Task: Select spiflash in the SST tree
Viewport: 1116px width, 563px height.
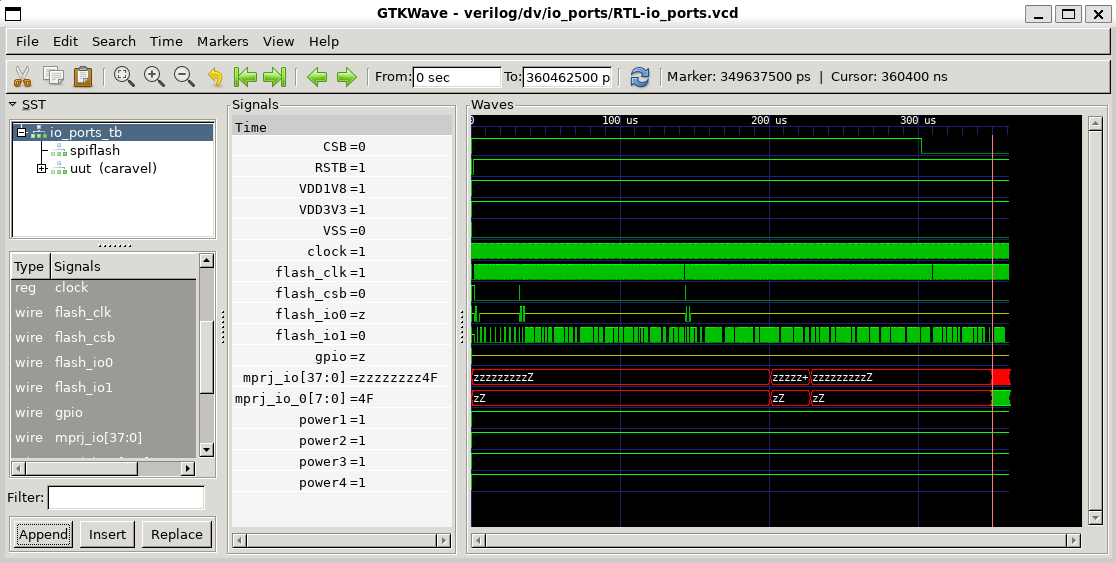Action: 95,150
